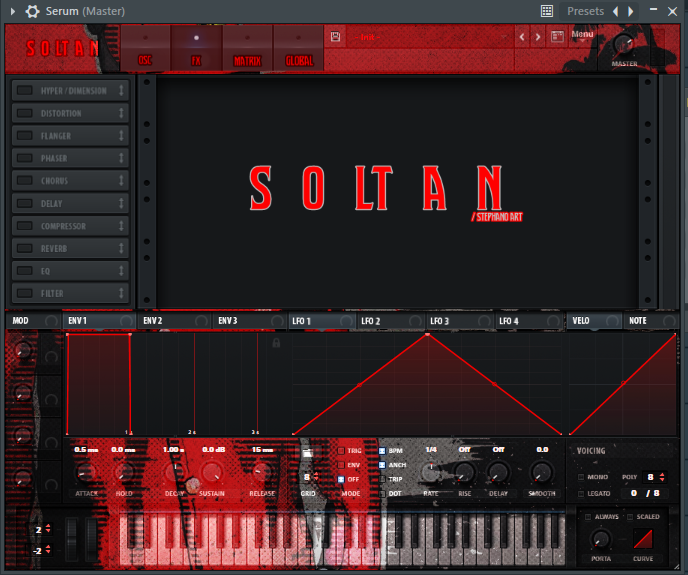Click the COMPRESSOR reorder arrow handle
Screen dimensions: 688x575
[x=121, y=226]
